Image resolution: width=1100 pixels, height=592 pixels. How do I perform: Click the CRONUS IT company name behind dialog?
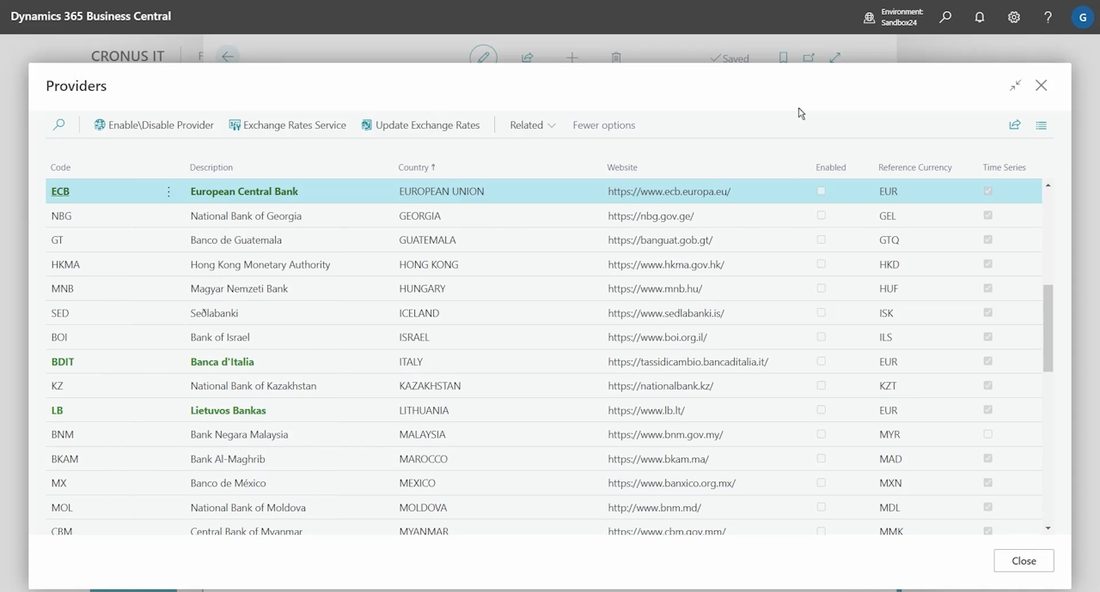[128, 56]
